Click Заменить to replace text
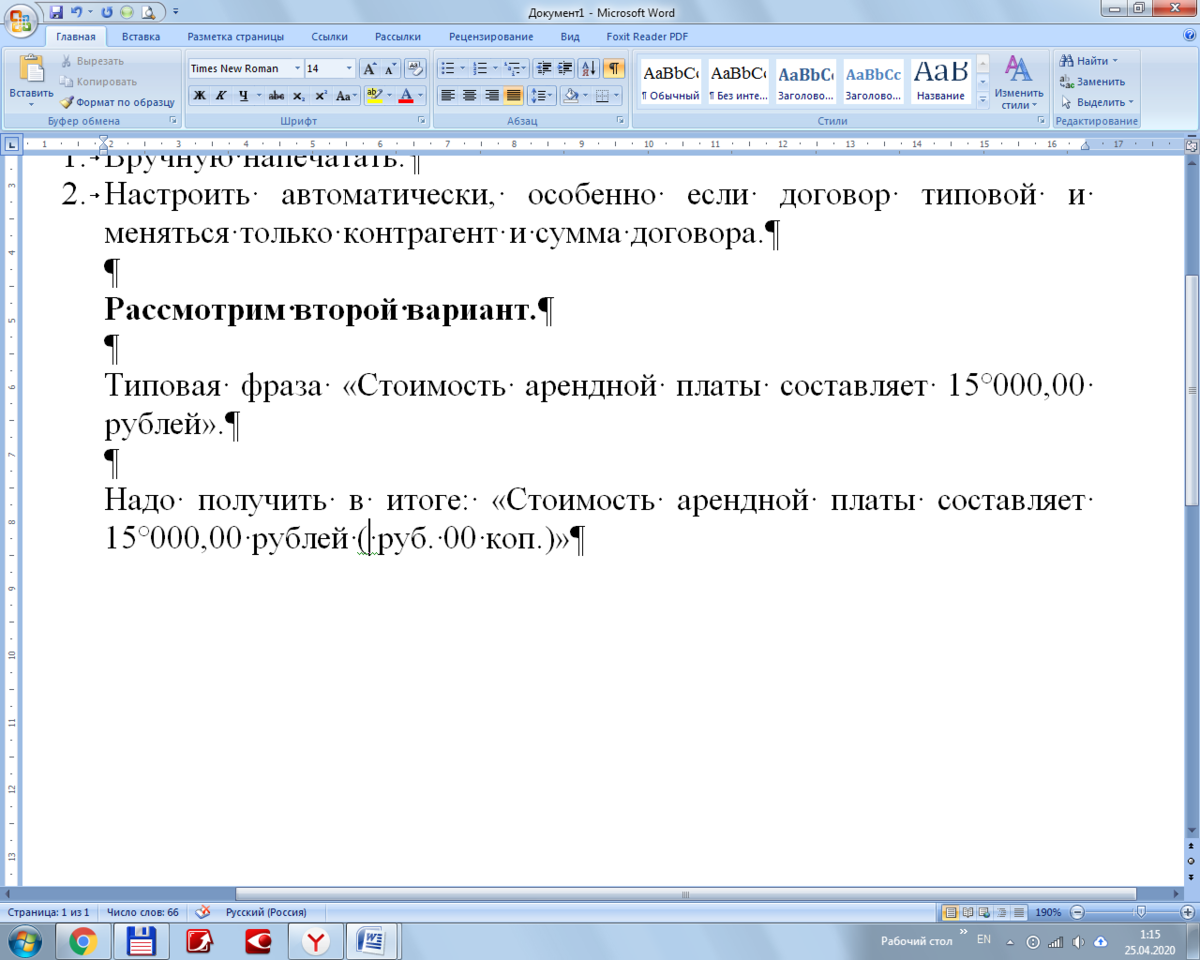The image size is (1200, 960). (1093, 81)
